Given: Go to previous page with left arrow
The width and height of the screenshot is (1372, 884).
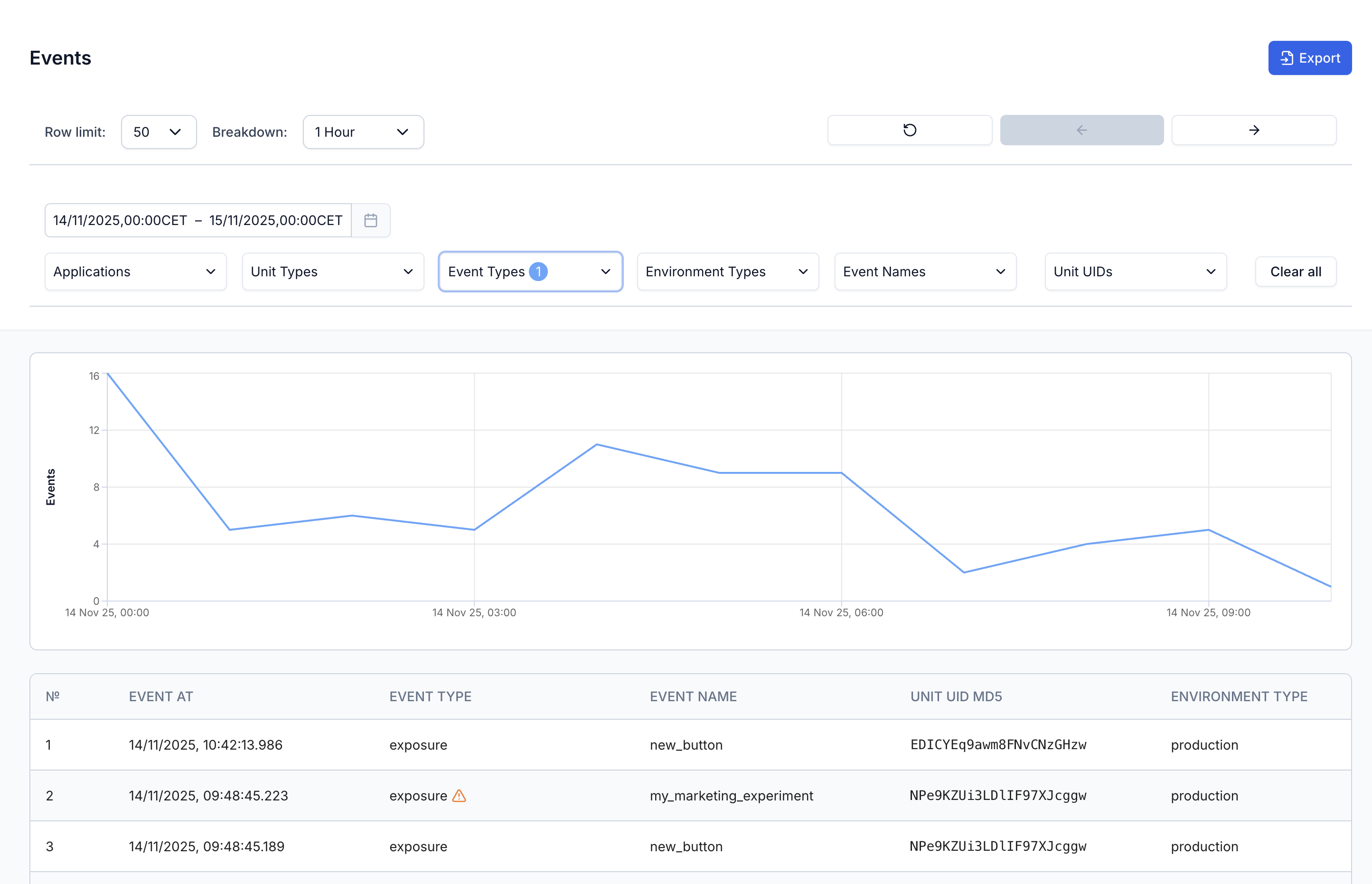Looking at the screenshot, I should tap(1081, 130).
